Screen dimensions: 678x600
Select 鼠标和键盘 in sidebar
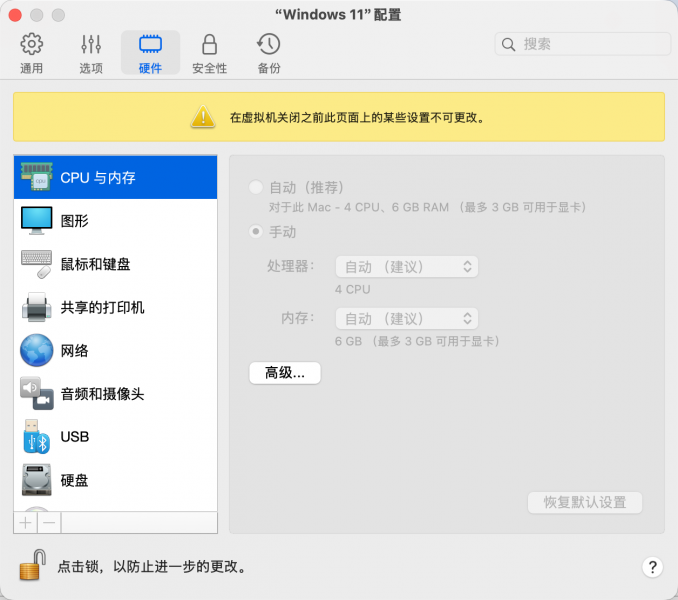(x=115, y=264)
